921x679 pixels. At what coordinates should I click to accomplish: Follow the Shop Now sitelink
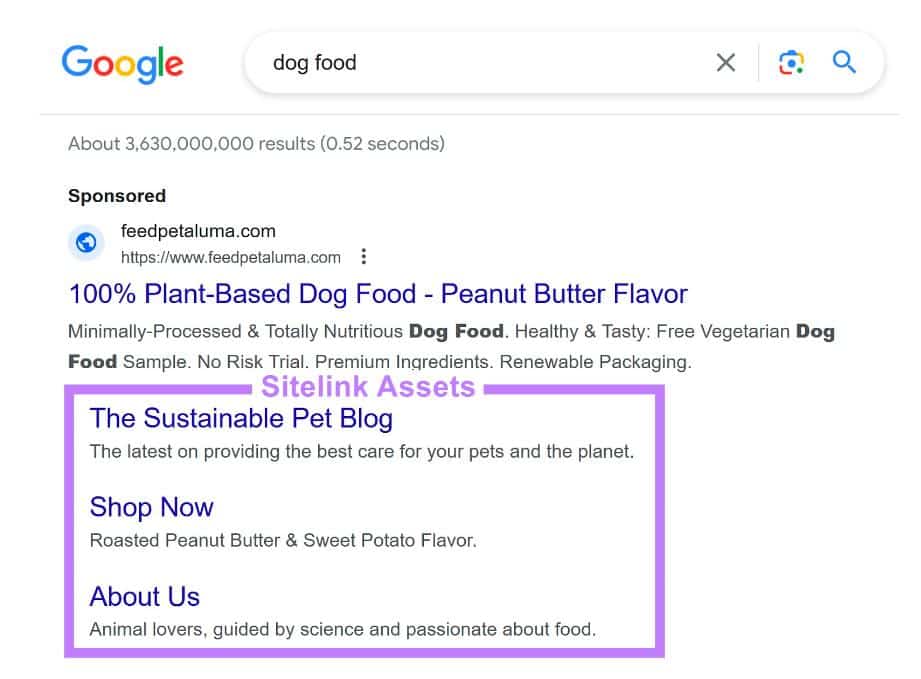152,507
